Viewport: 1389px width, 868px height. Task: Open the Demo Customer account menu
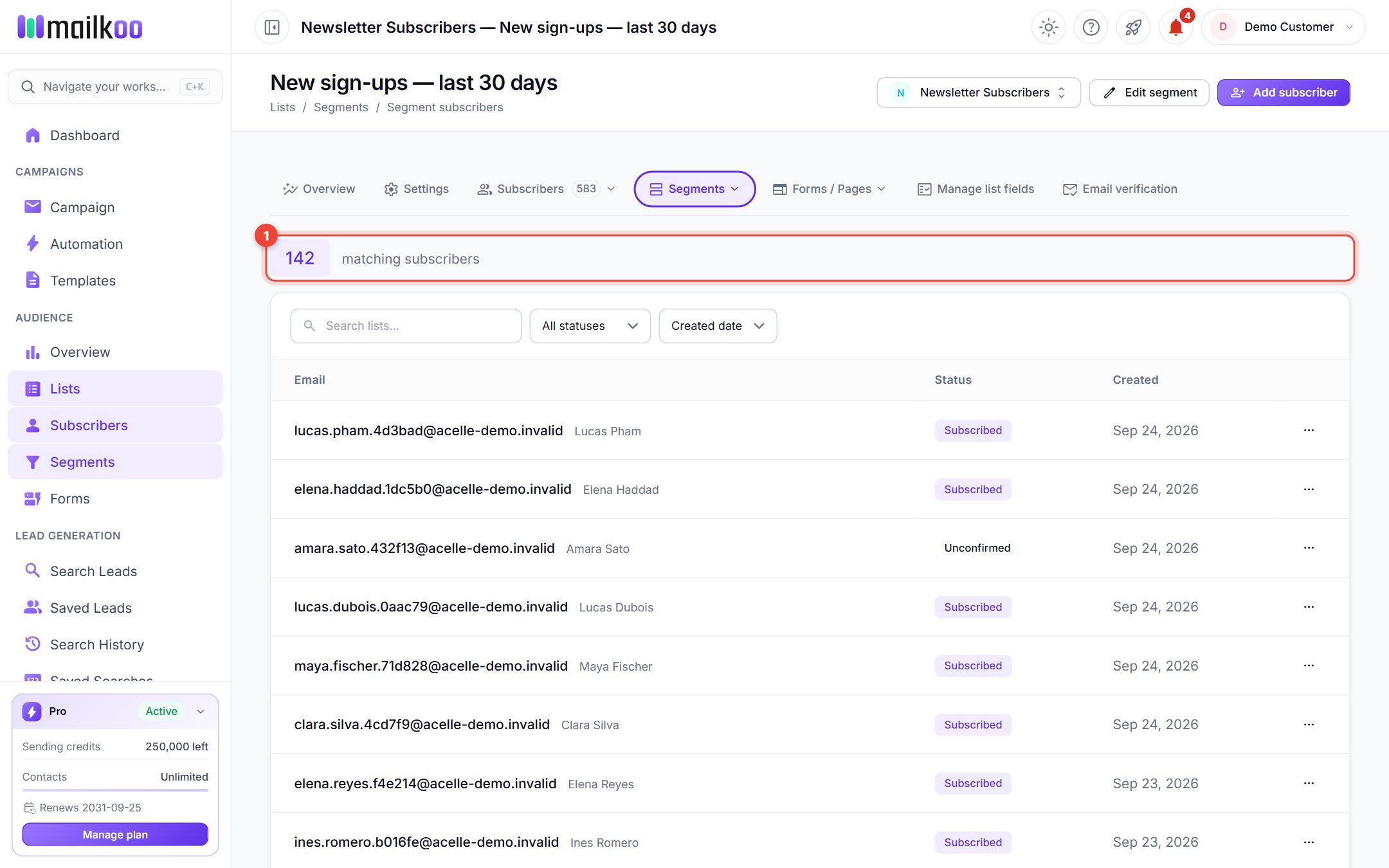point(1283,27)
